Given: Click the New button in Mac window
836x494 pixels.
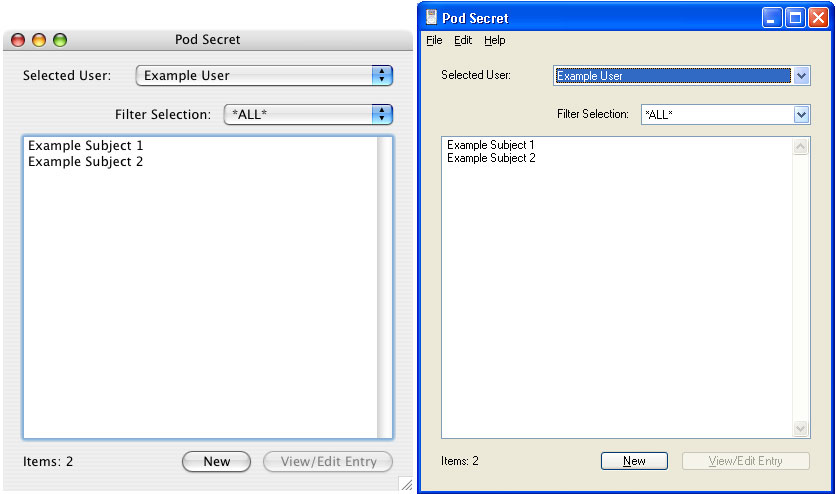Looking at the screenshot, I should pos(216,461).
